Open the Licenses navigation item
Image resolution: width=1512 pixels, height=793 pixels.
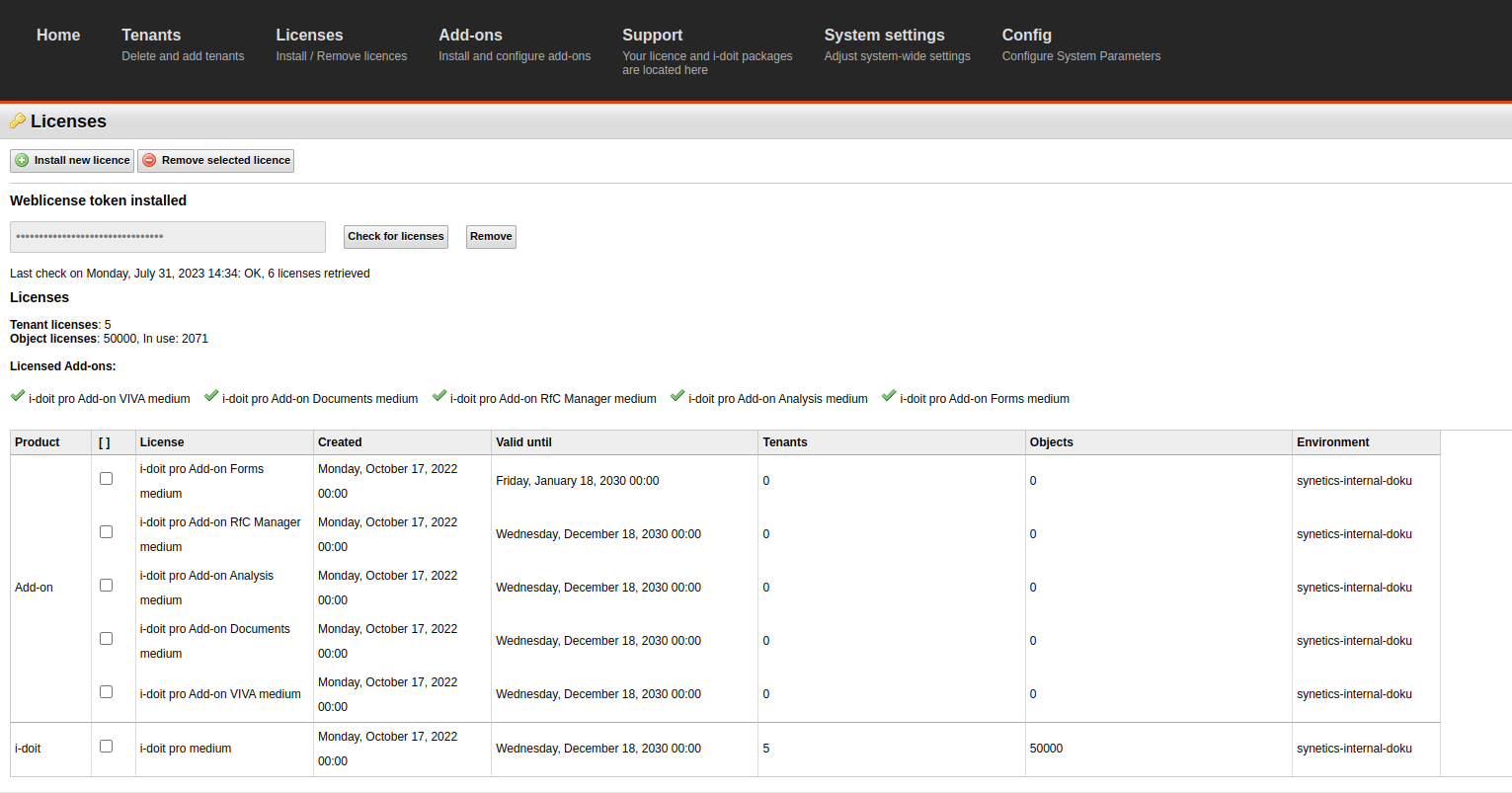pos(341,44)
